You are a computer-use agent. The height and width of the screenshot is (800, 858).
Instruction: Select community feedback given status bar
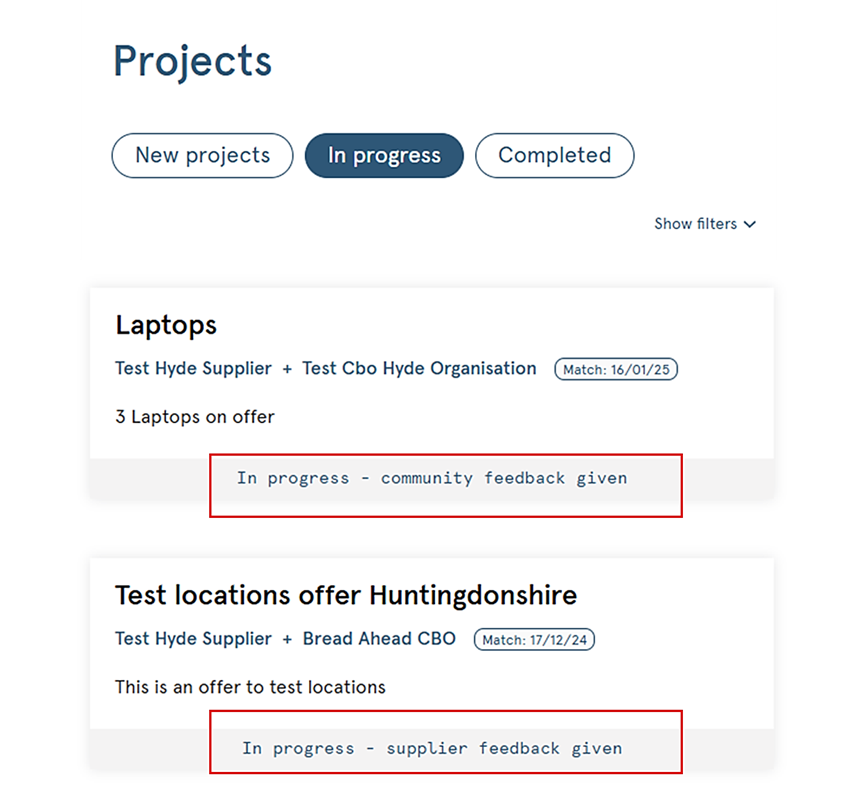click(x=432, y=478)
